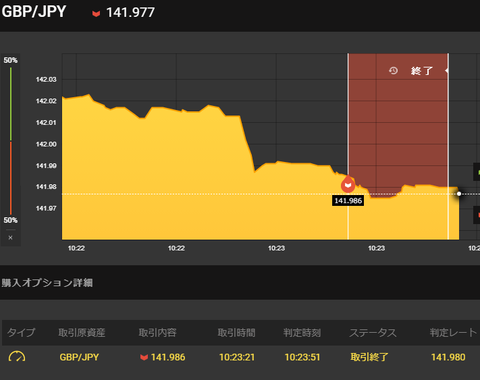Click the 終了 label on the chart

422,71
